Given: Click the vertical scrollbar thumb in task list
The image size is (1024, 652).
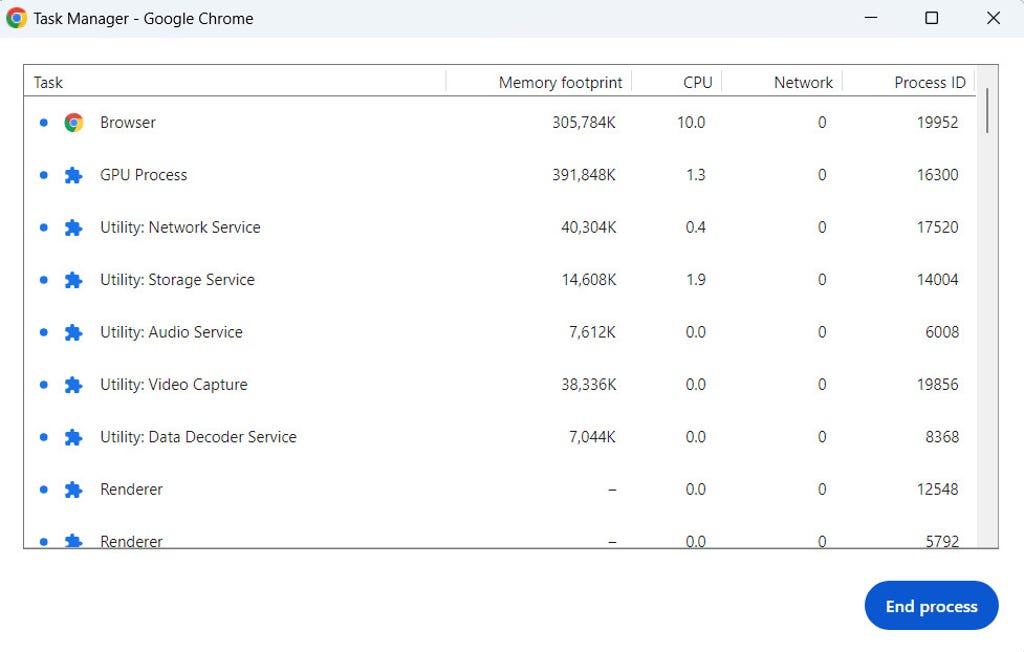Looking at the screenshot, I should pyautogui.click(x=987, y=110).
